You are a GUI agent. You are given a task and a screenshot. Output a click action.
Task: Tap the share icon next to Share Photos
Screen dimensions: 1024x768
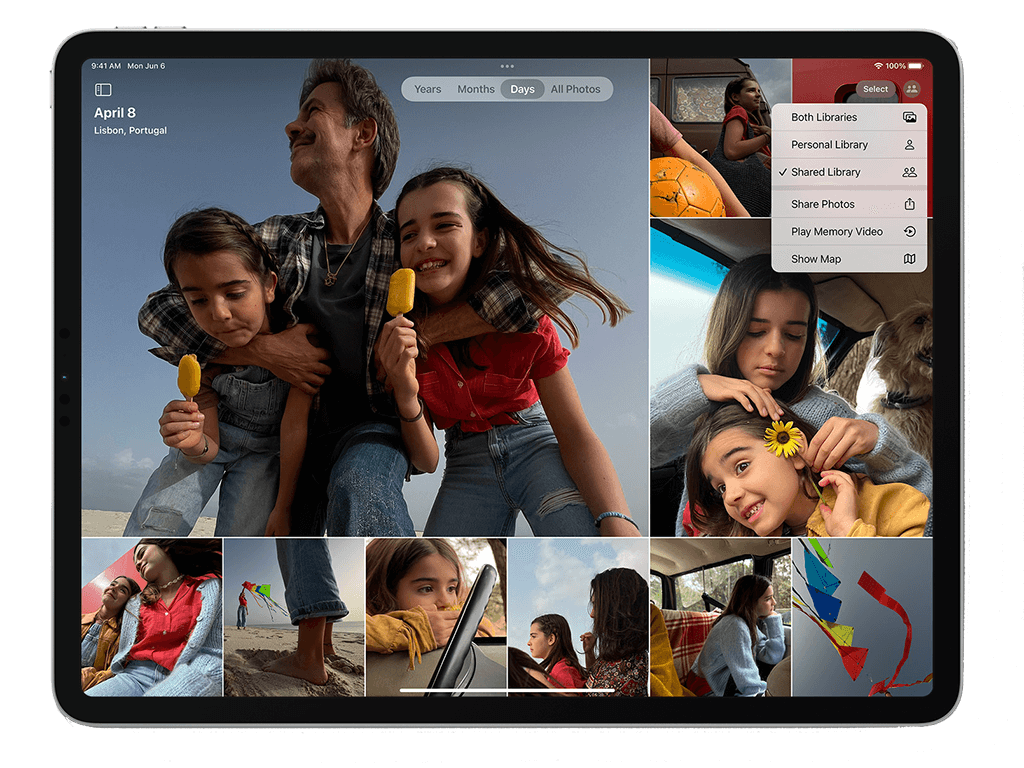pos(911,204)
